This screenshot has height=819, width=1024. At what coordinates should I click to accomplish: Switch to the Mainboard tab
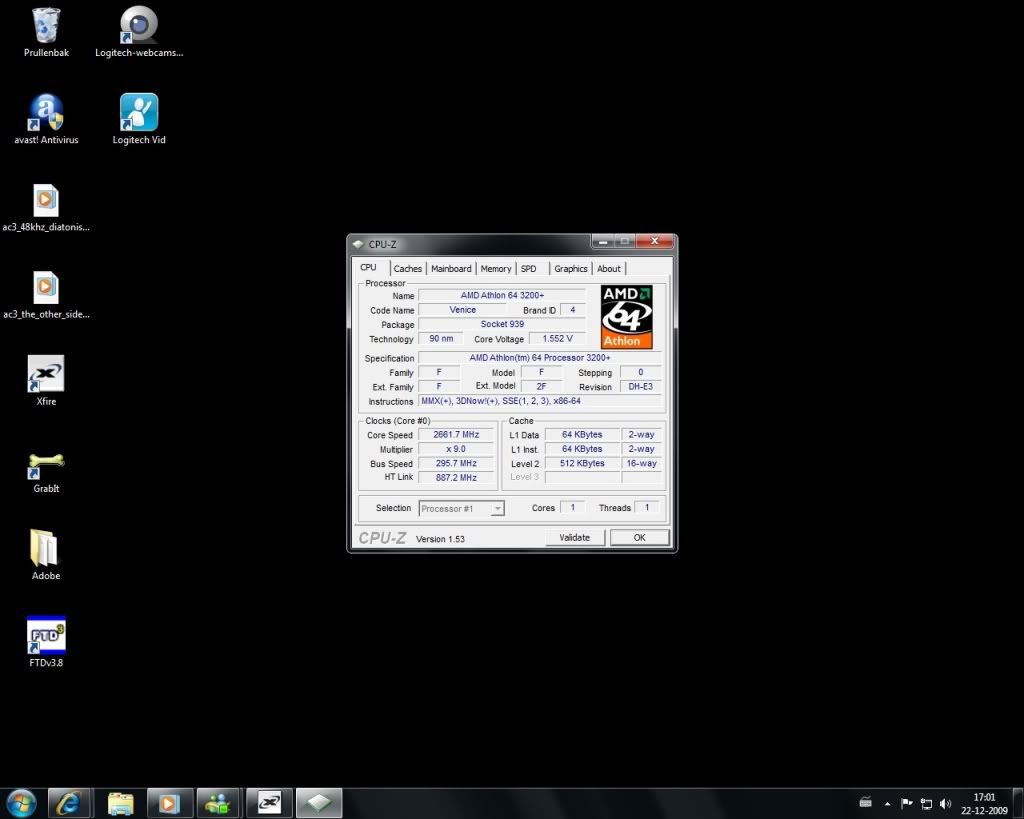[451, 268]
